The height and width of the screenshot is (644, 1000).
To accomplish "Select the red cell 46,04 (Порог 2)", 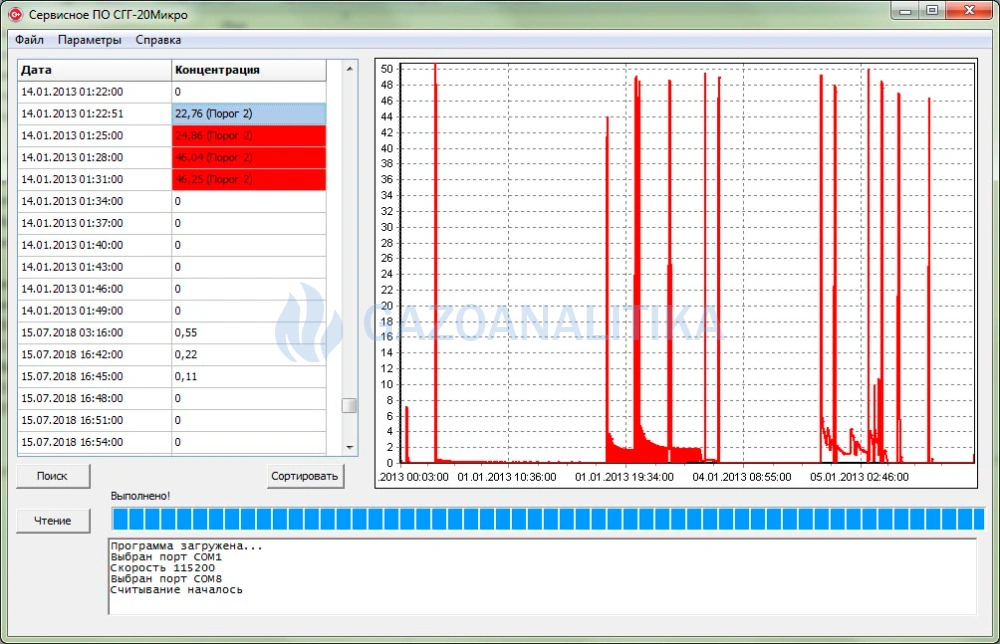I will [249, 157].
